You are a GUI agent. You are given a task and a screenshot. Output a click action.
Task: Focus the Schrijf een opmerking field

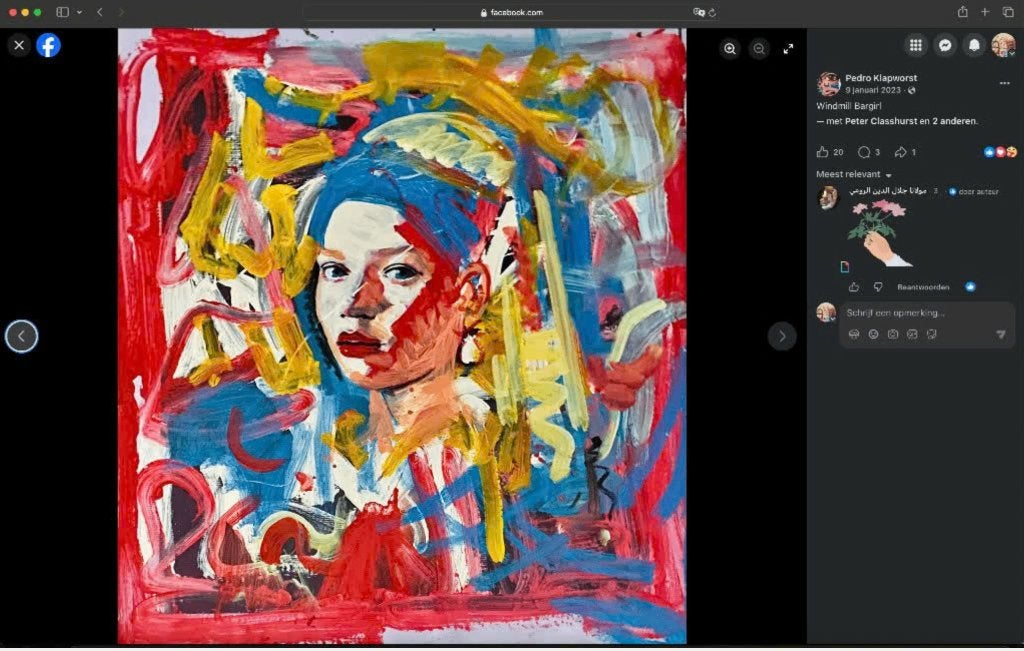(x=927, y=313)
